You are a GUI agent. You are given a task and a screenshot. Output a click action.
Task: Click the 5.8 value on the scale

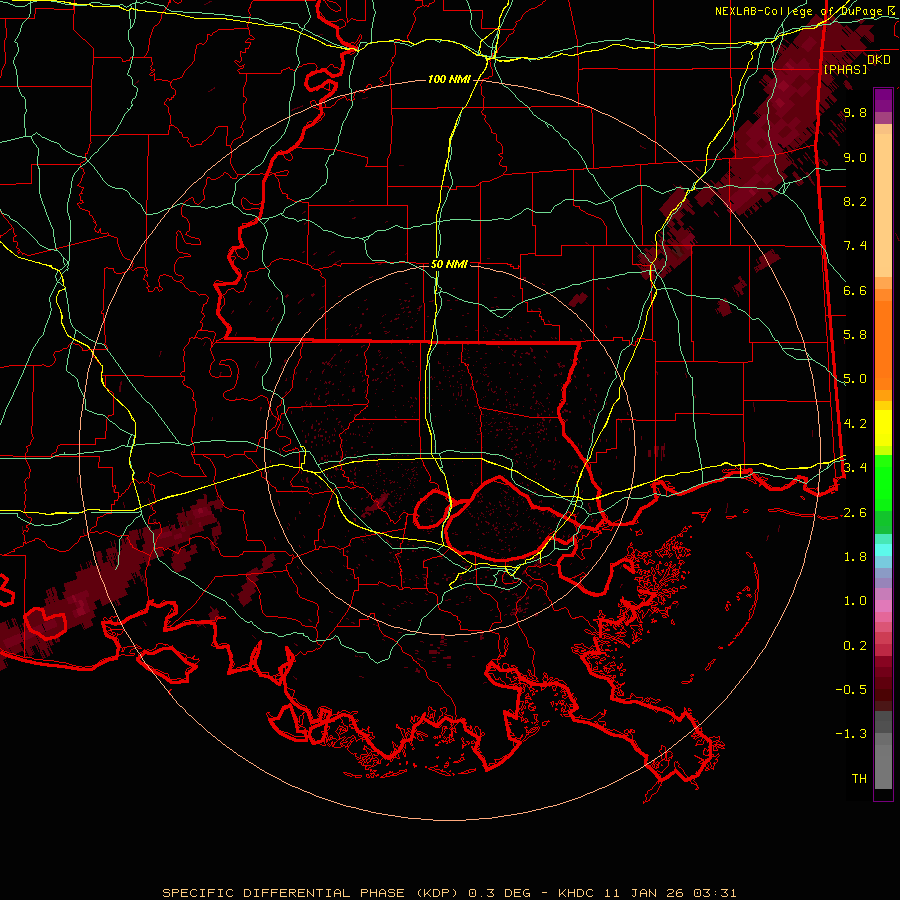[855, 335]
